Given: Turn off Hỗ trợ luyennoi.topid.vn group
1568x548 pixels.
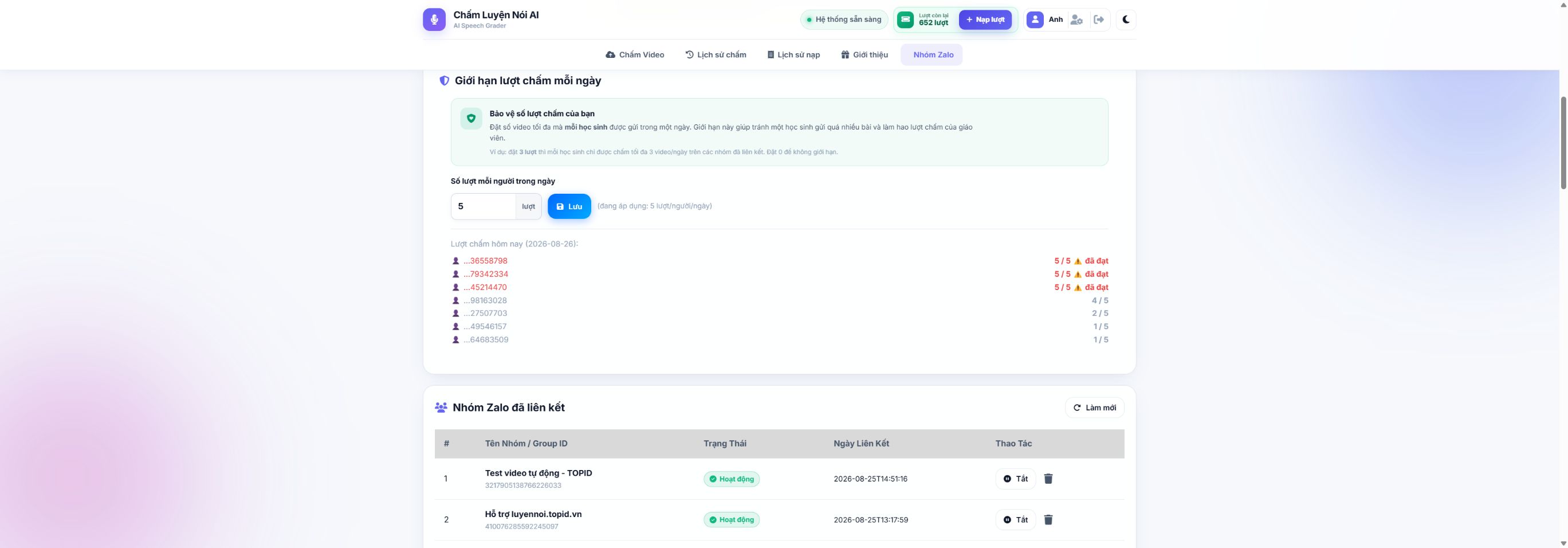Looking at the screenshot, I should pos(1015,519).
